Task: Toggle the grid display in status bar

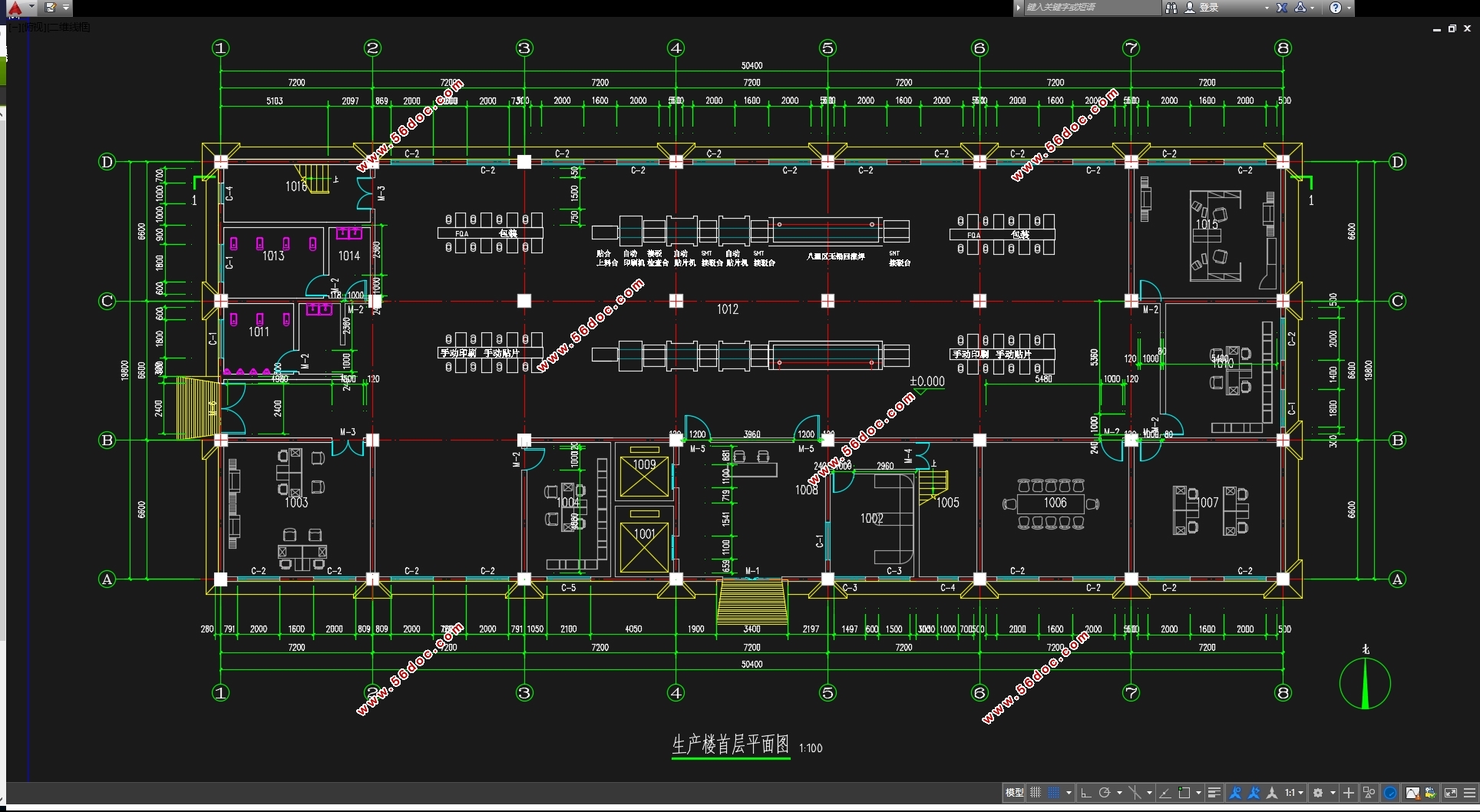Action: pyautogui.click(x=1036, y=793)
